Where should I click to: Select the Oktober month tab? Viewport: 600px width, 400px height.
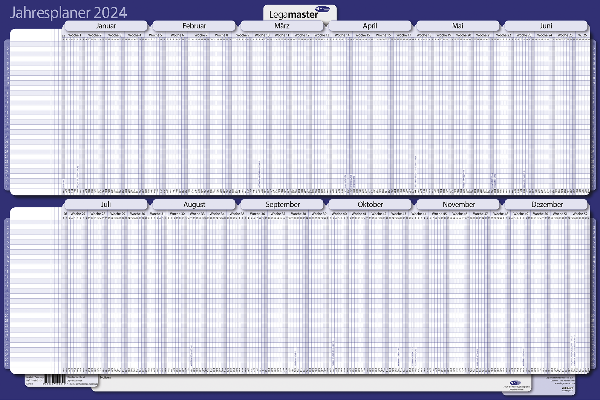point(369,203)
